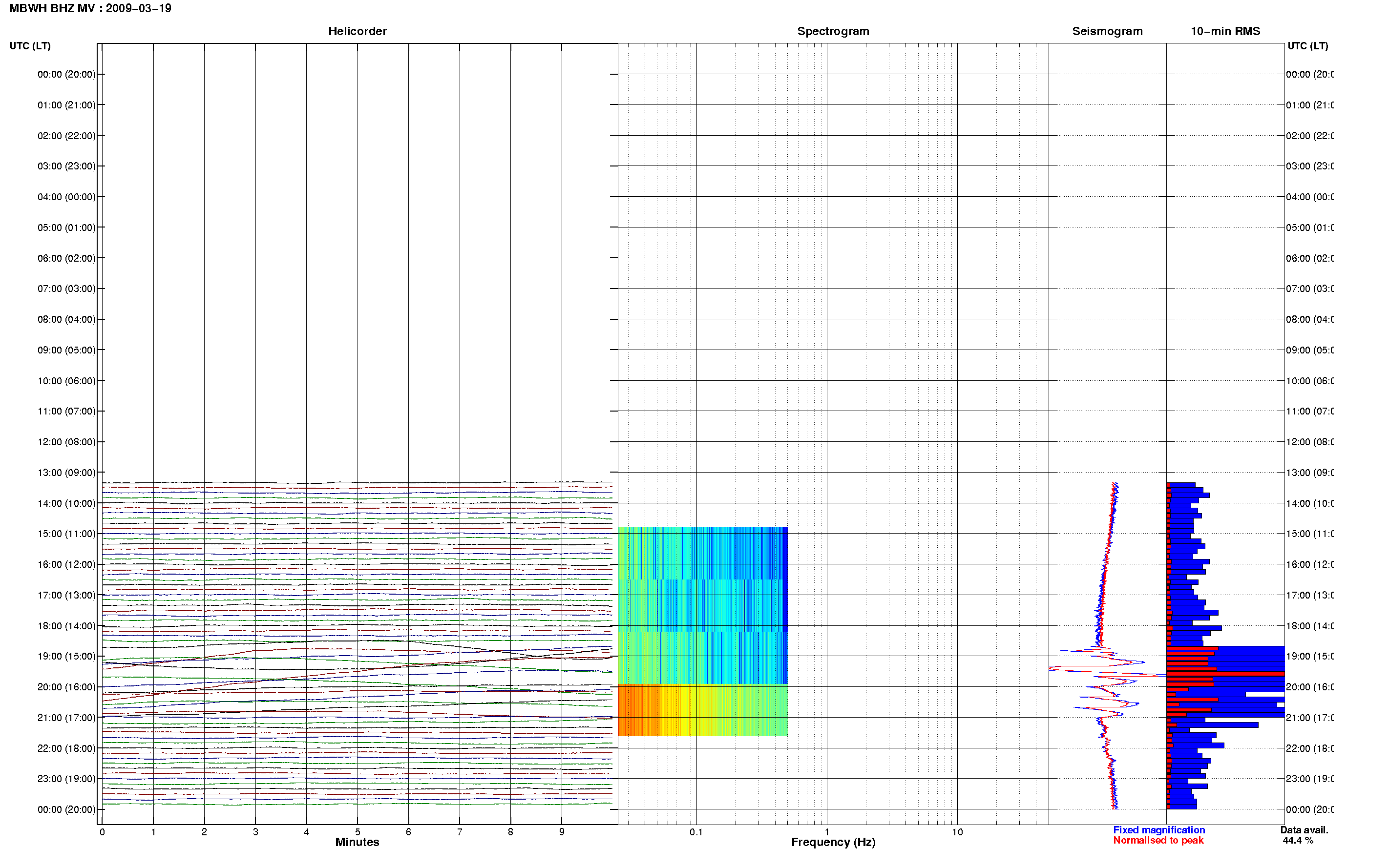Click left time label '15:00 (11:00)'
The image size is (1389, 868).
click(x=66, y=534)
